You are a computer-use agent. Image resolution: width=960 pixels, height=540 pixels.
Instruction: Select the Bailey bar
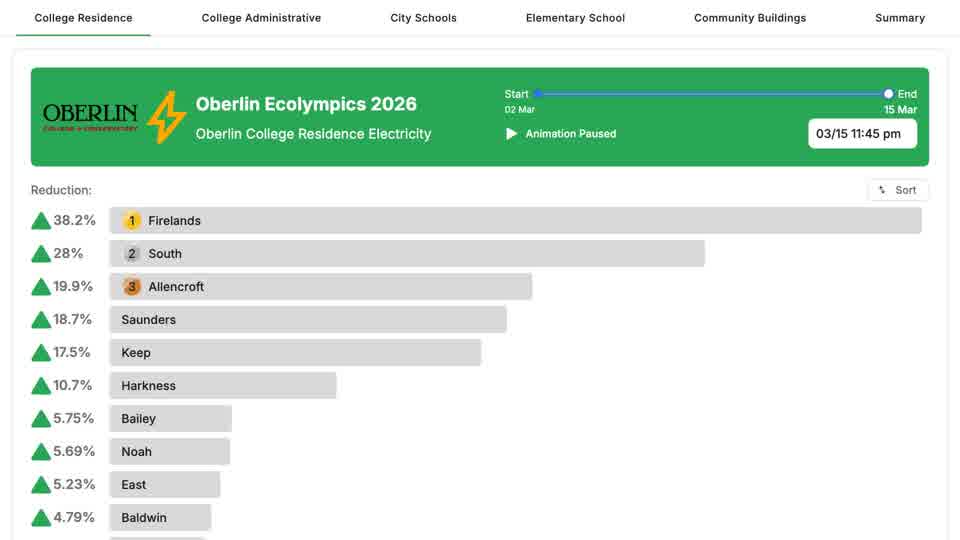(x=171, y=419)
